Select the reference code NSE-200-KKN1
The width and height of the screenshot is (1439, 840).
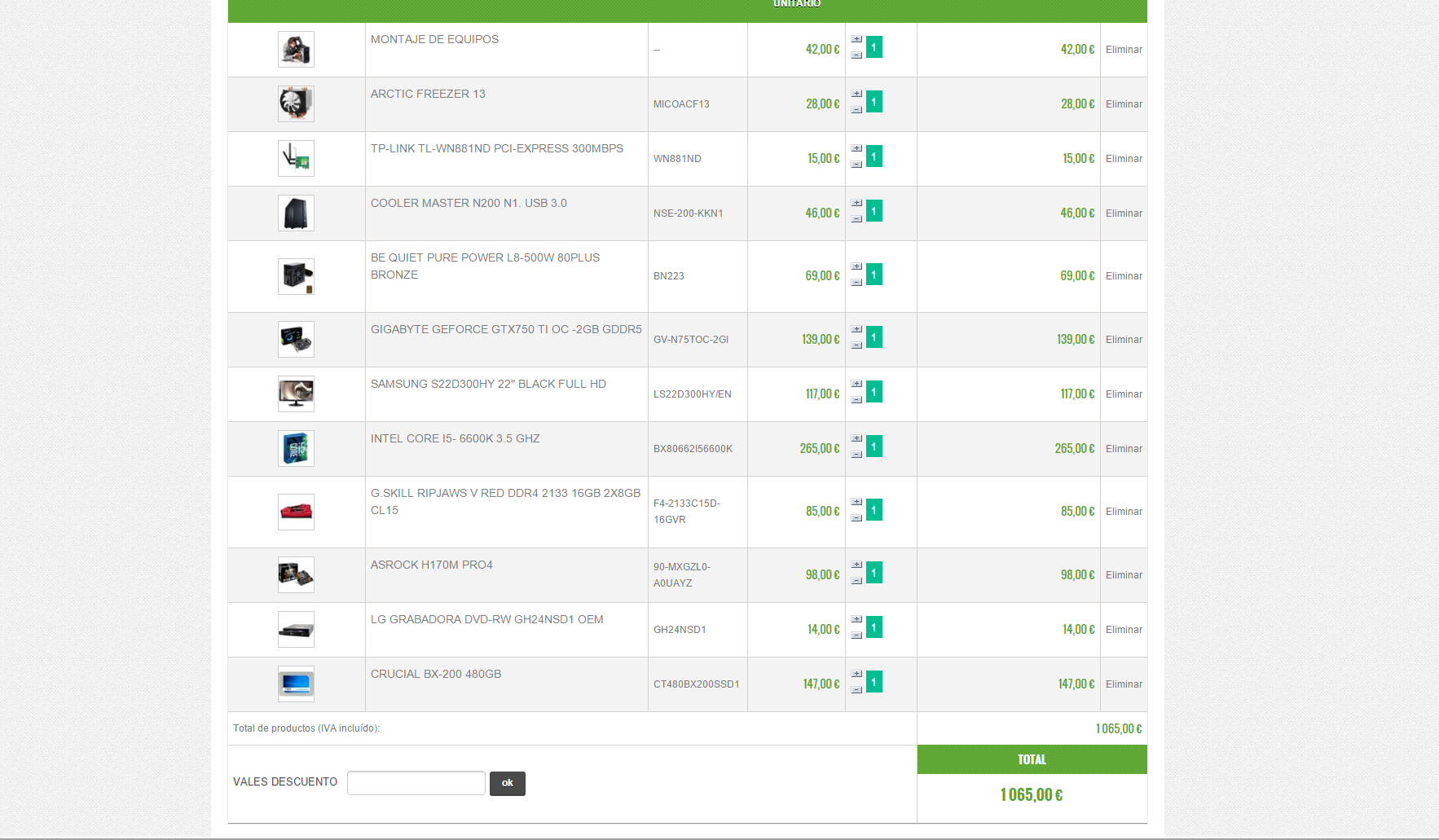click(689, 213)
